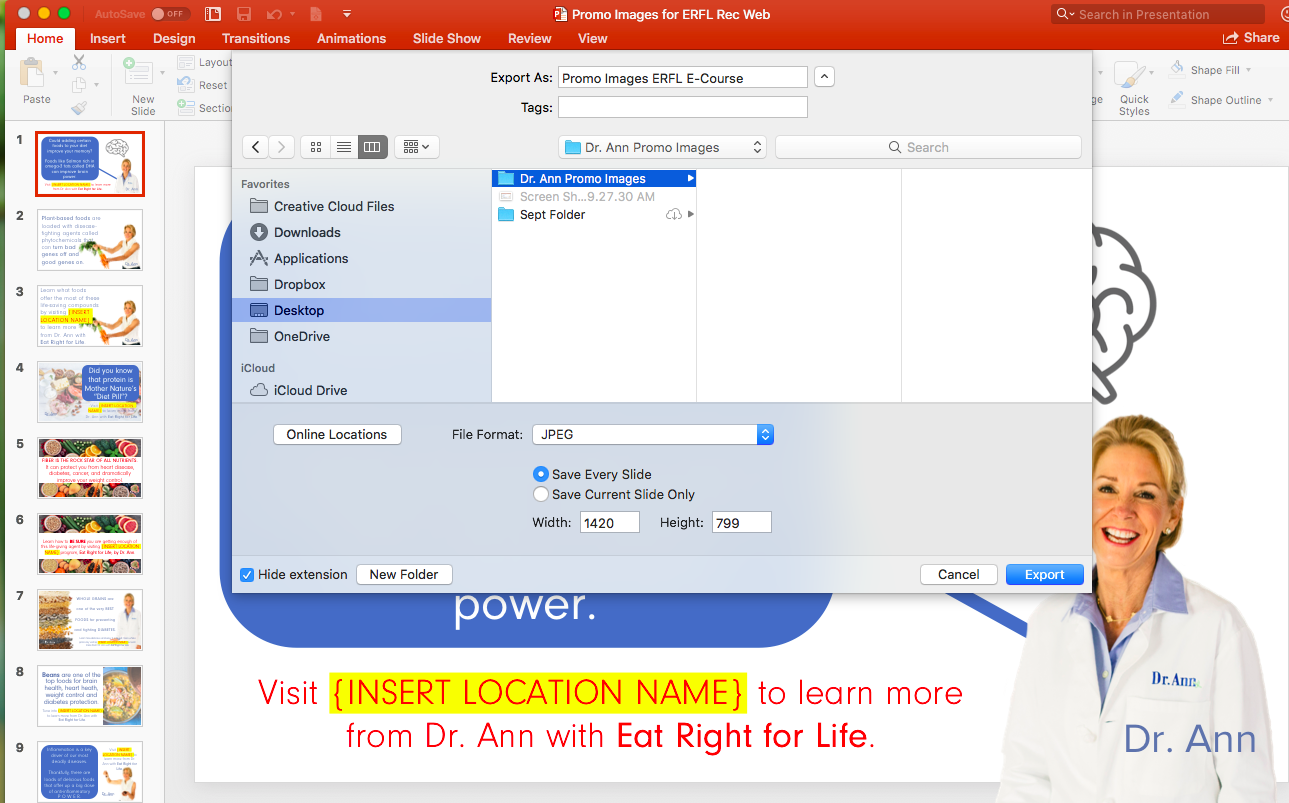Image resolution: width=1289 pixels, height=803 pixels.
Task: Open the Shape Fill dropdown arrow
Action: coord(1248,71)
